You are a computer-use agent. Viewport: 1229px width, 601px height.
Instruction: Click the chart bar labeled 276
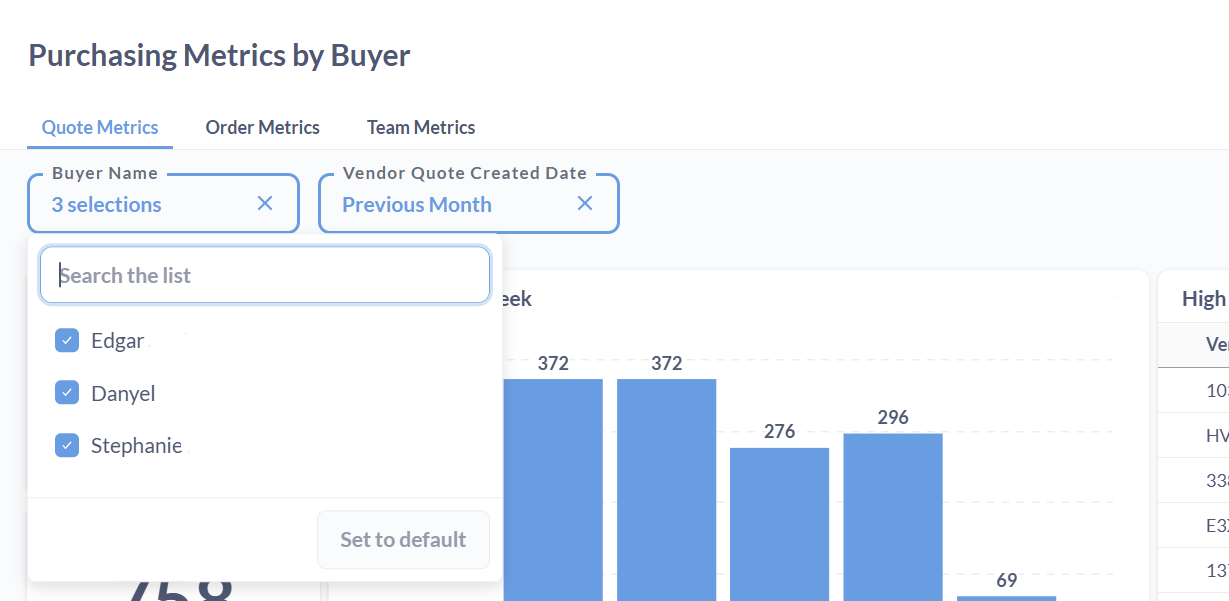coord(779,524)
